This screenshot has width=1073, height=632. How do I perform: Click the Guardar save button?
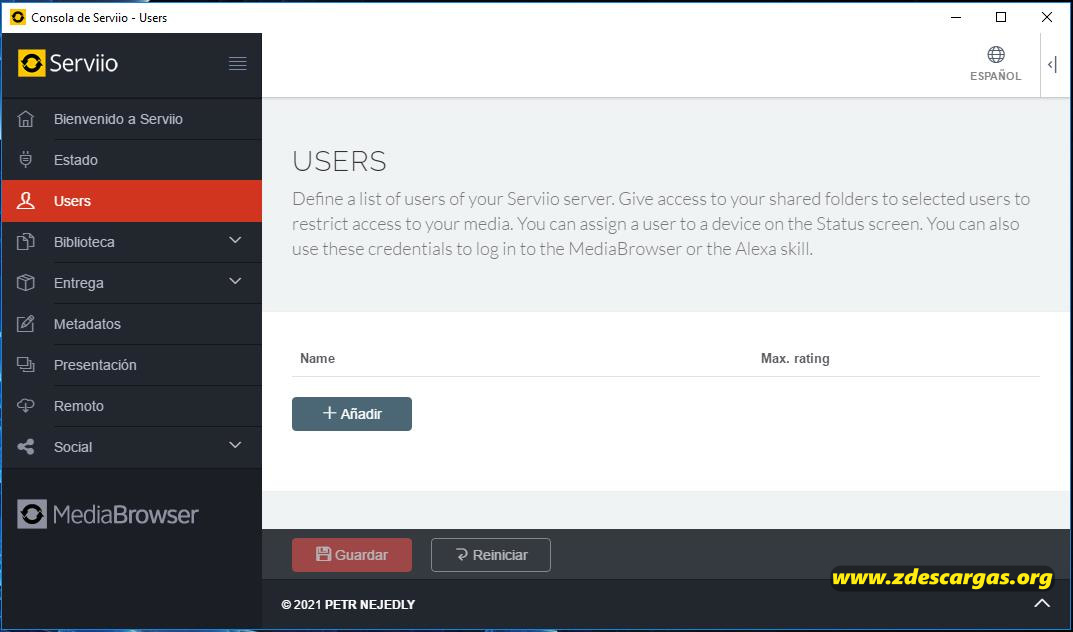352,555
